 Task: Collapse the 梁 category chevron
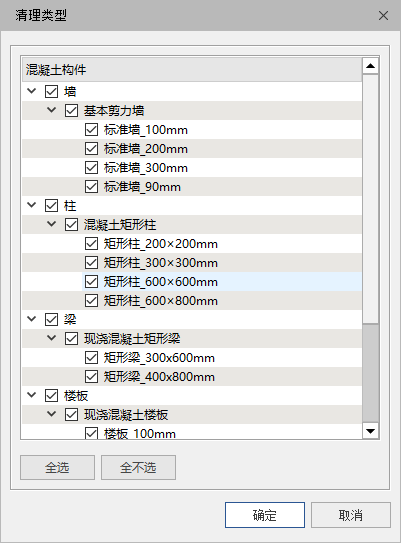[32, 319]
